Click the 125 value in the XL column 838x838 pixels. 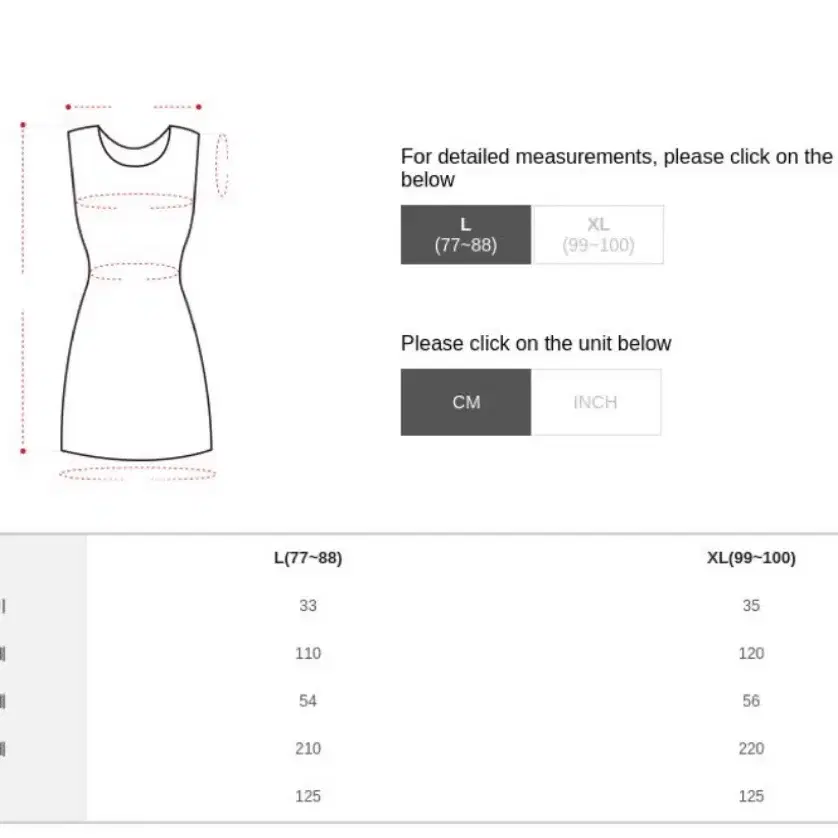[751, 796]
